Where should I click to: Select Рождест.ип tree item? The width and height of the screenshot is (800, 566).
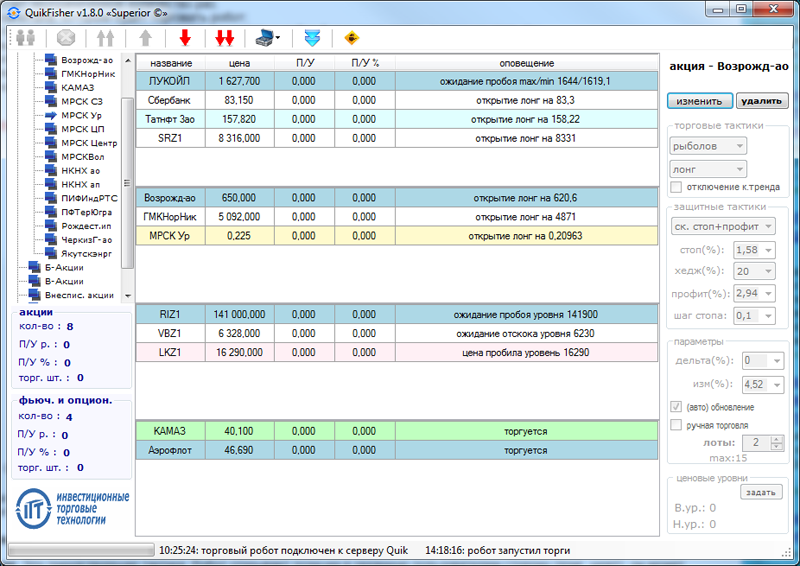[x=86, y=226]
